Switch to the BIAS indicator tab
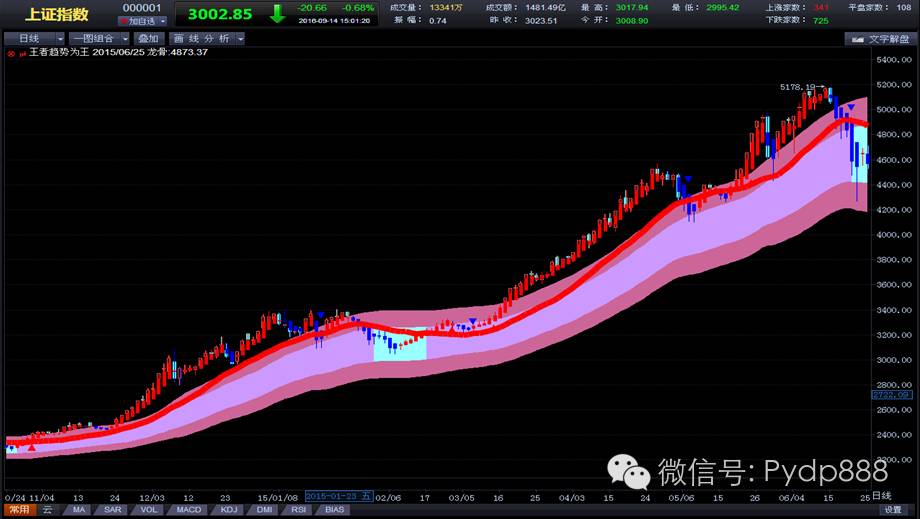Viewport: 920px width, 519px height. click(x=334, y=510)
